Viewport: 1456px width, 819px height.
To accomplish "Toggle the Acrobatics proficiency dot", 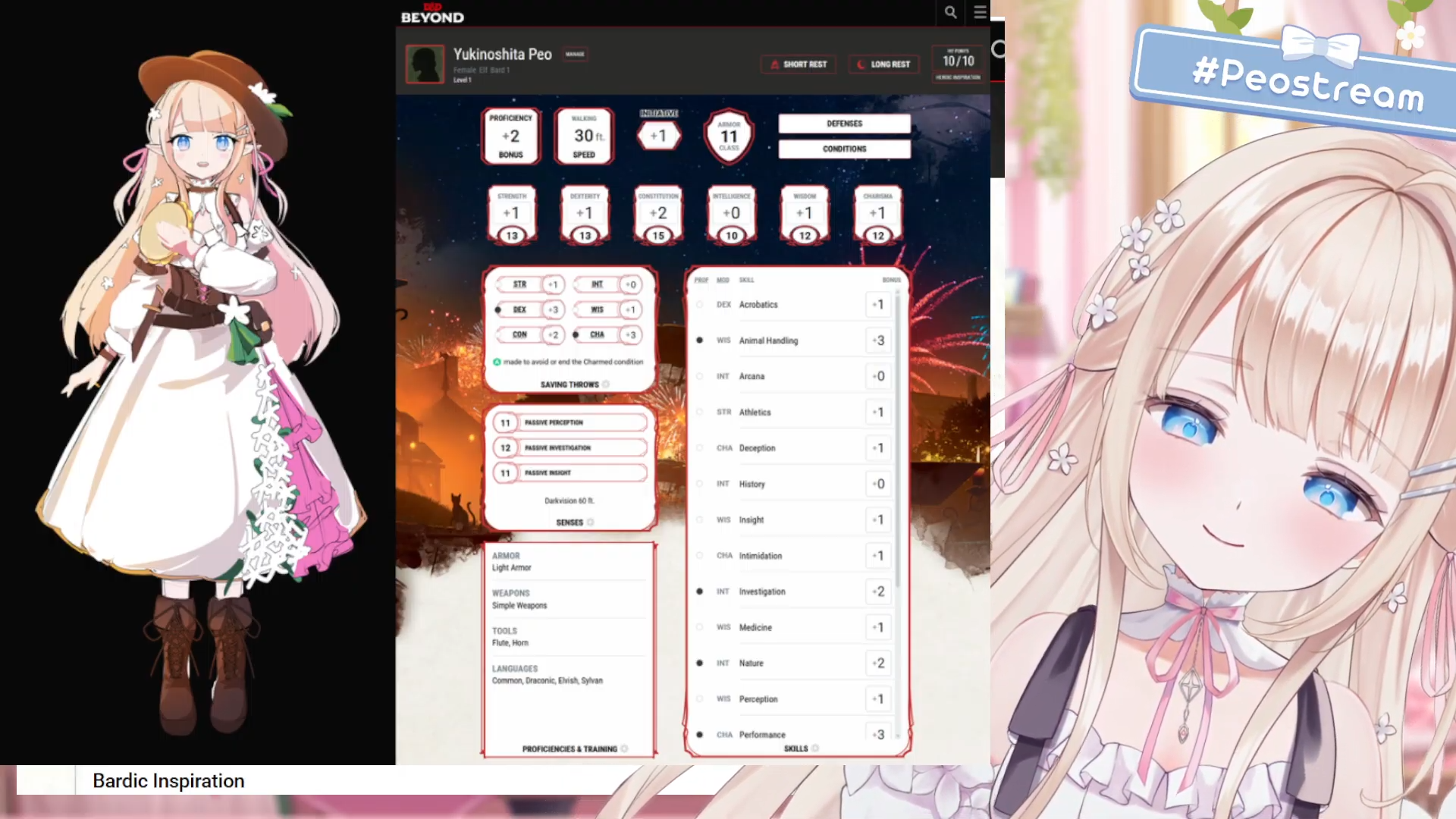I will coord(699,305).
